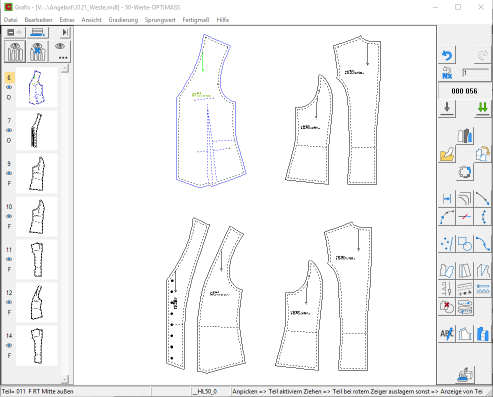Open the eye options with three dots

60,51
